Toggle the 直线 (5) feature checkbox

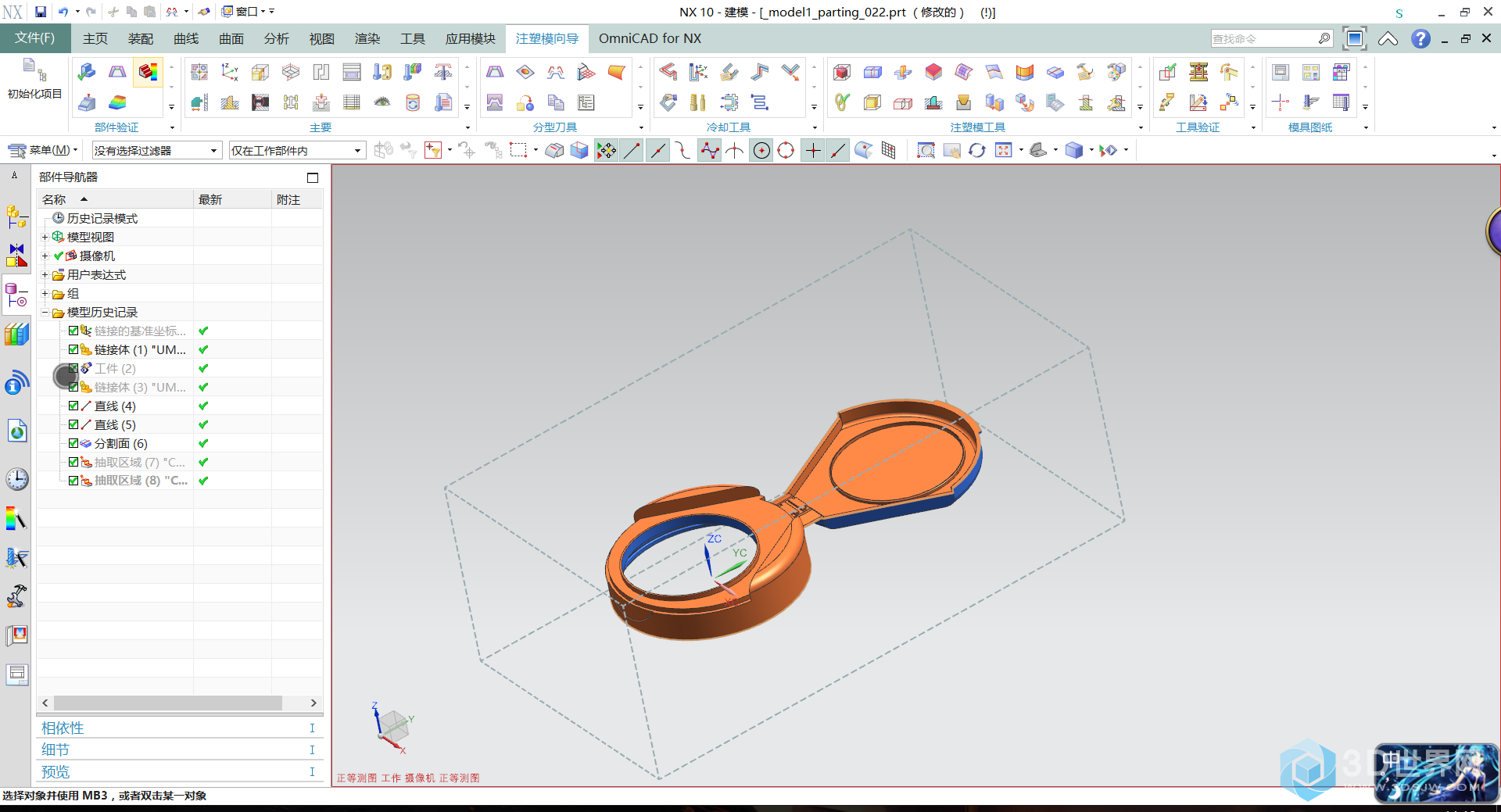[73, 424]
